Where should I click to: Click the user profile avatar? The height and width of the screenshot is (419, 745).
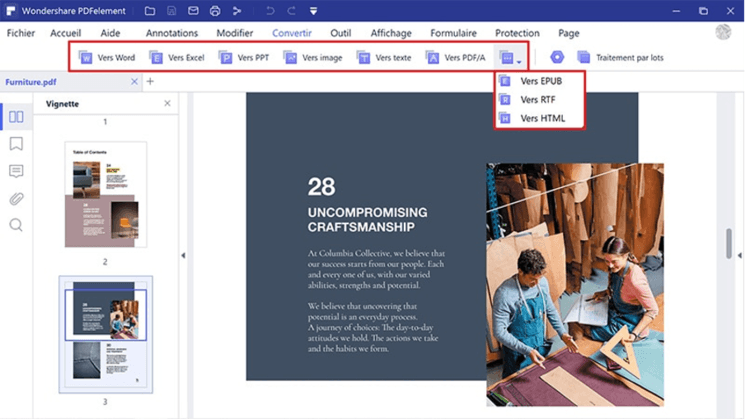(x=723, y=33)
